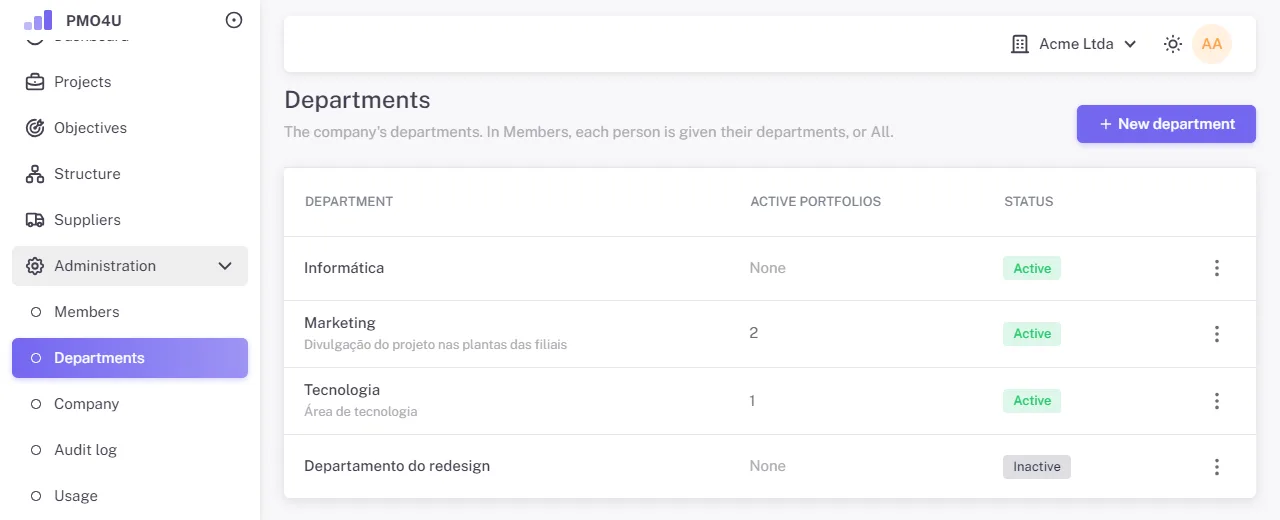This screenshot has width=1280, height=520.
Task: Click the Structure hierarchy icon
Action: [x=35, y=174]
